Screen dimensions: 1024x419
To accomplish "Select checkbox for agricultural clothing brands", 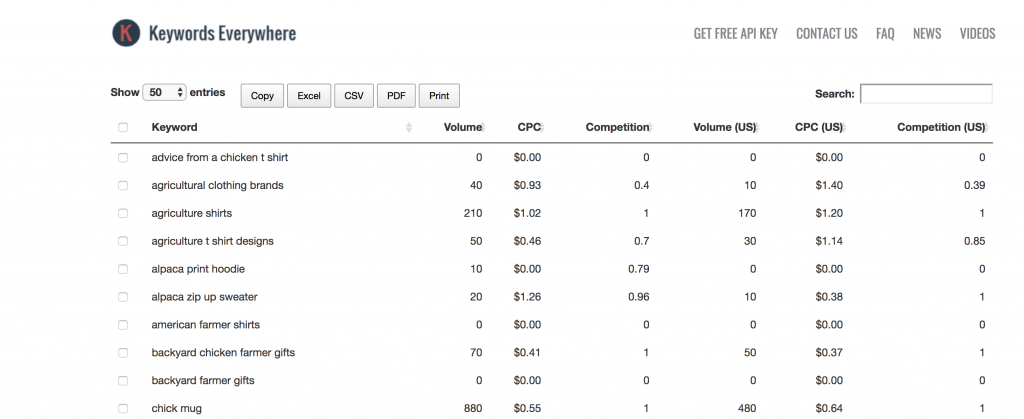I will coord(123,185).
